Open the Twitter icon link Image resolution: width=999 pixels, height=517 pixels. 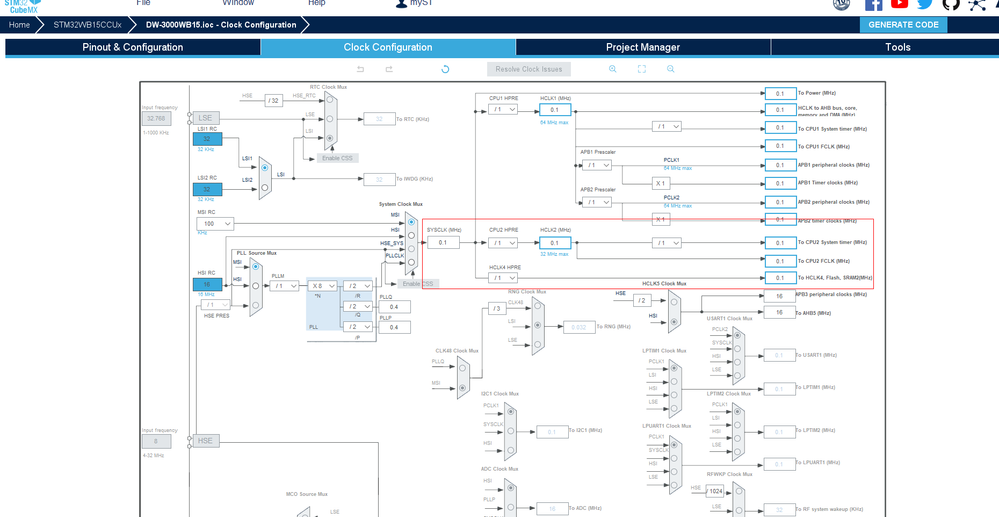click(x=925, y=3)
